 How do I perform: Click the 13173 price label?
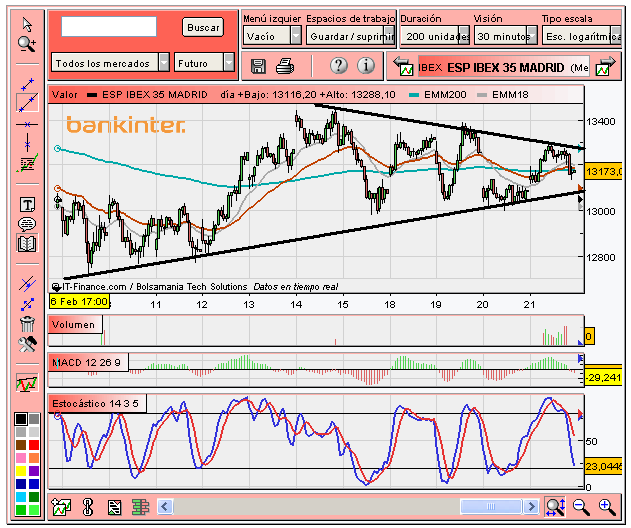tap(602, 171)
